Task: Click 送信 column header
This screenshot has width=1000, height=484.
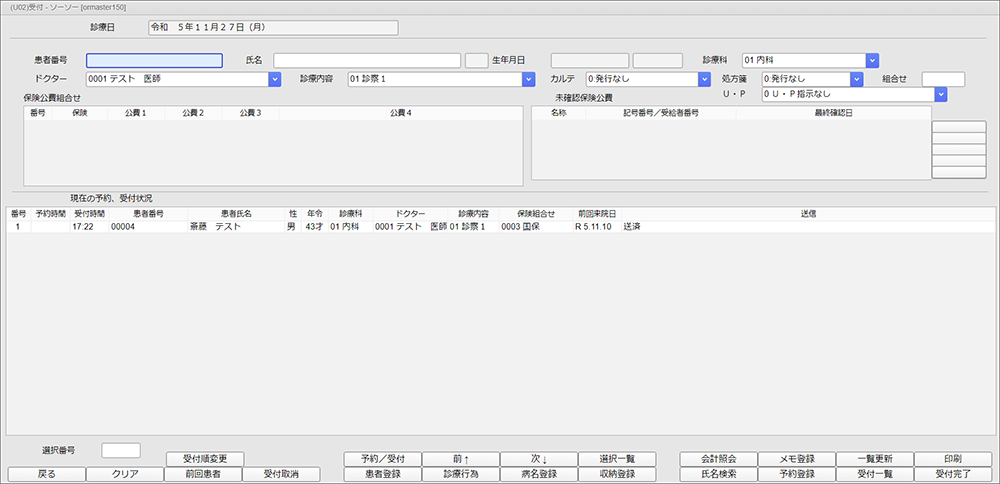Action: [807, 214]
